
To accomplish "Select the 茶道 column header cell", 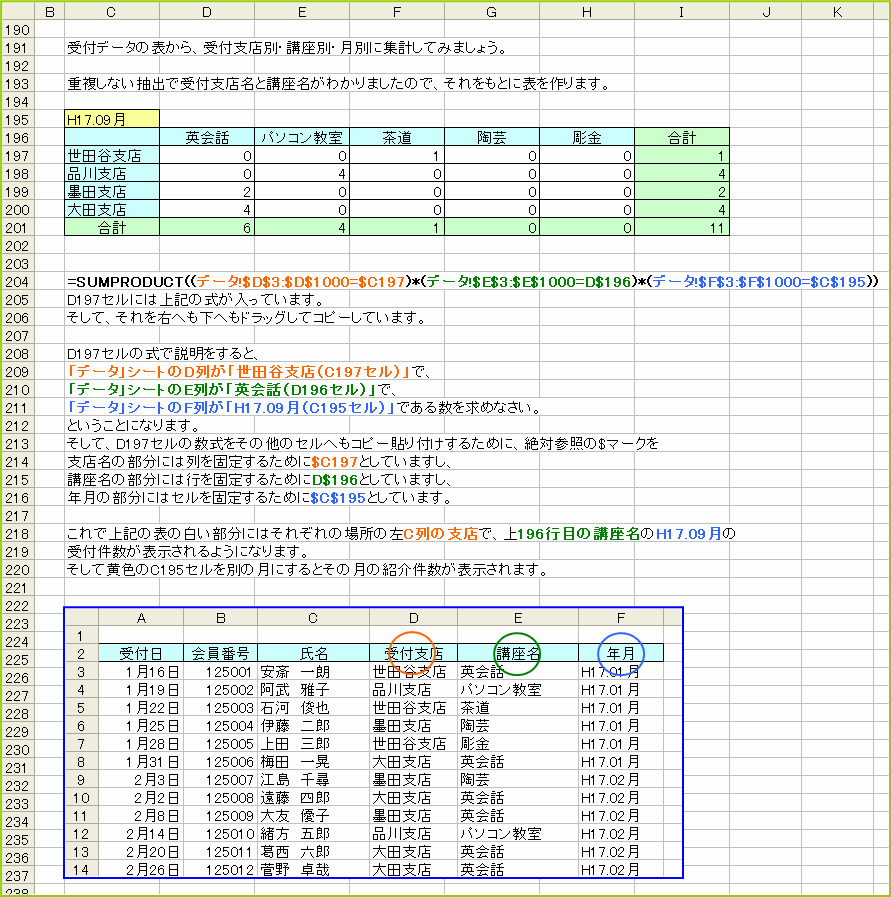I will (x=396, y=137).
